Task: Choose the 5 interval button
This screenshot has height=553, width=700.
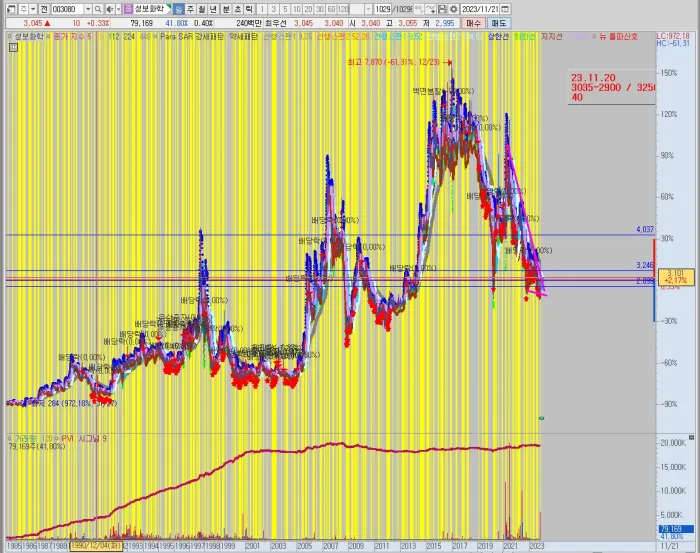Action: (285, 9)
